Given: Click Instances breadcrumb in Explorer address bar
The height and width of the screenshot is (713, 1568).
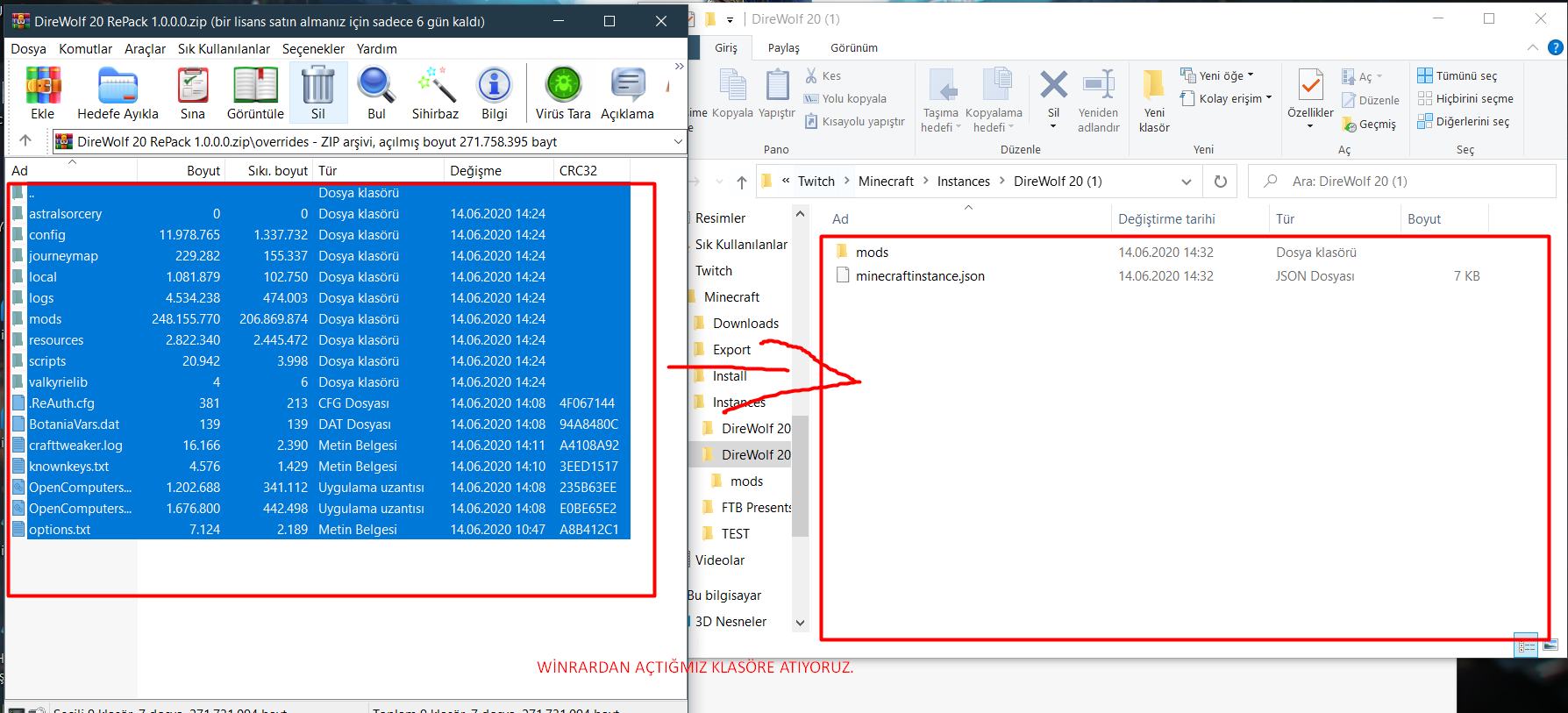Looking at the screenshot, I should [x=963, y=182].
